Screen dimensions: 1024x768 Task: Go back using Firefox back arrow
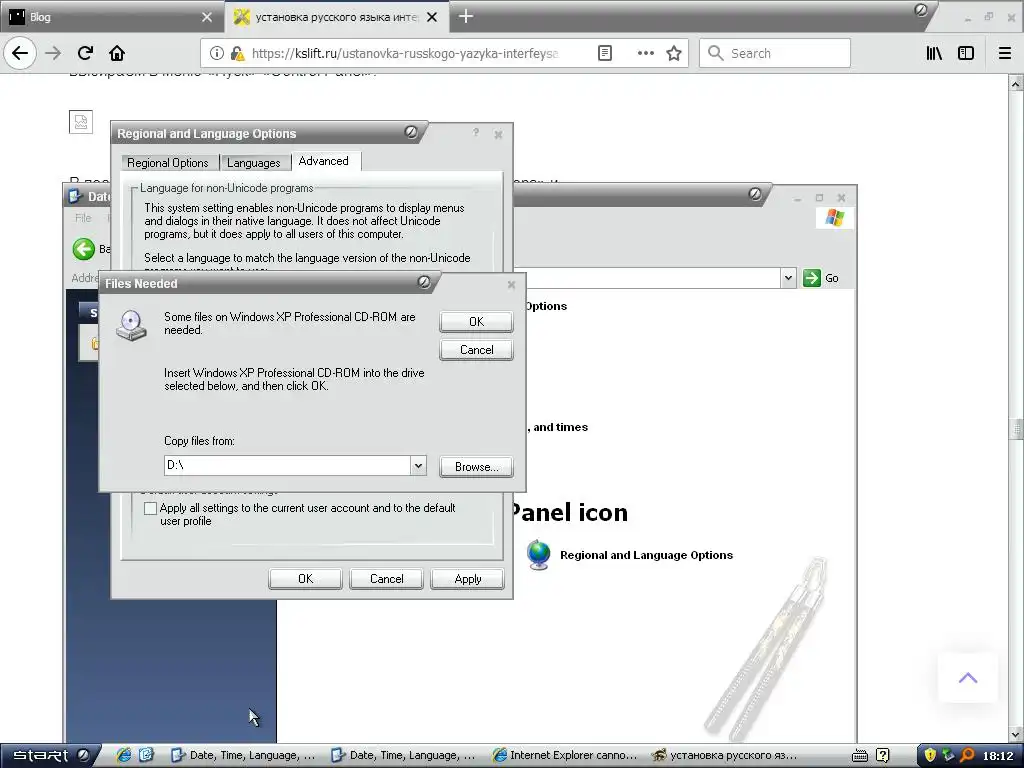tap(20, 53)
